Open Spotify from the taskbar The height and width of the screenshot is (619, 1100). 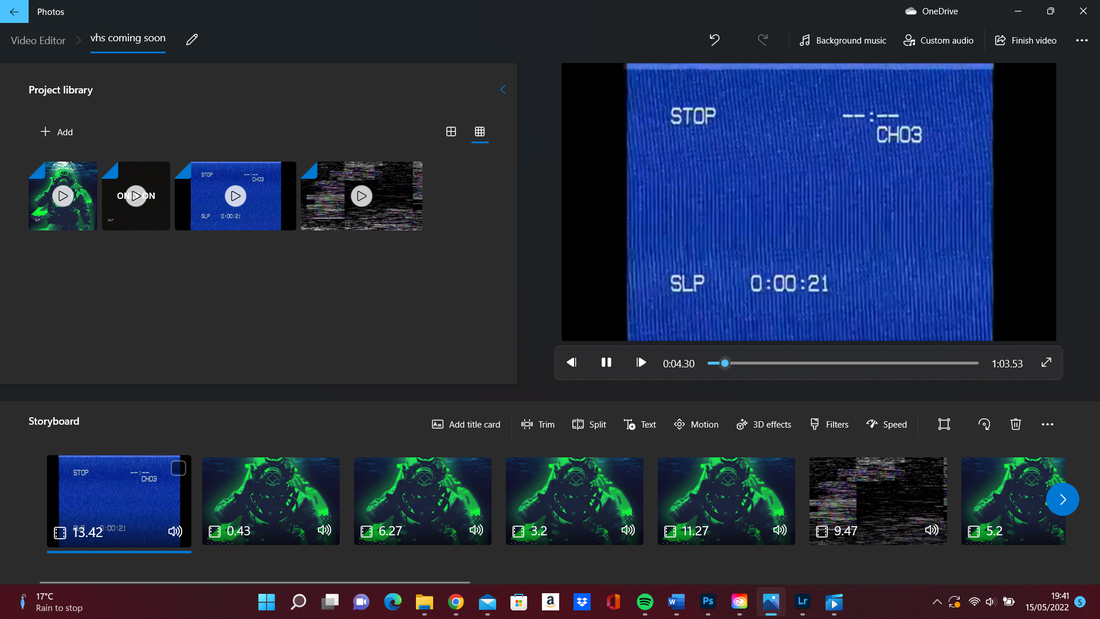[645, 602]
